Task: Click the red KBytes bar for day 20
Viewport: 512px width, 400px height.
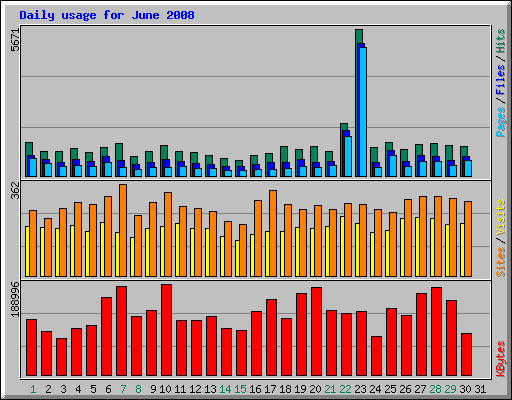Action: click(x=316, y=332)
